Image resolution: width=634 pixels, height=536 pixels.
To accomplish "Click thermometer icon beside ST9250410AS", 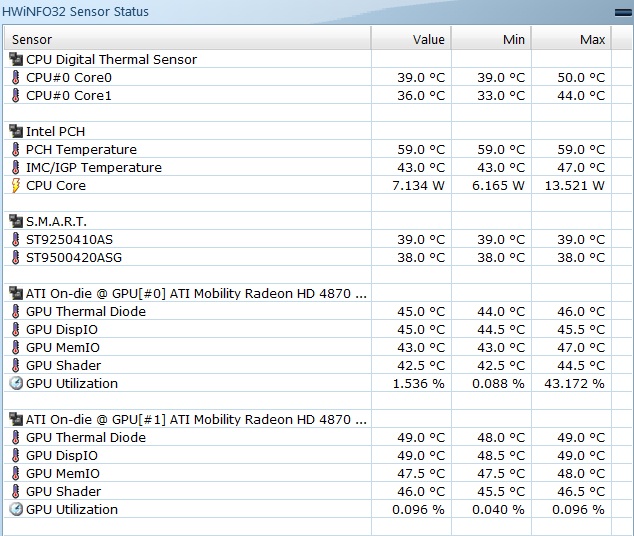I will (x=15, y=239).
